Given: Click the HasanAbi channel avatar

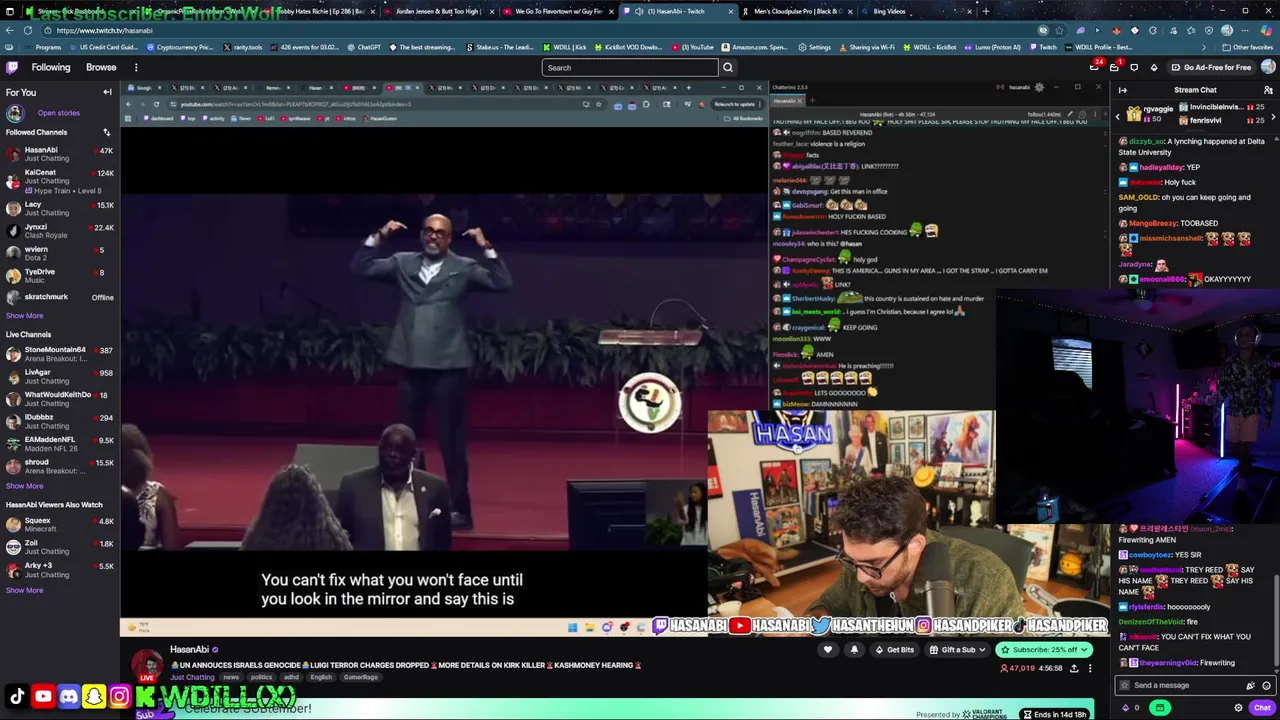Looking at the screenshot, I should coord(148,665).
